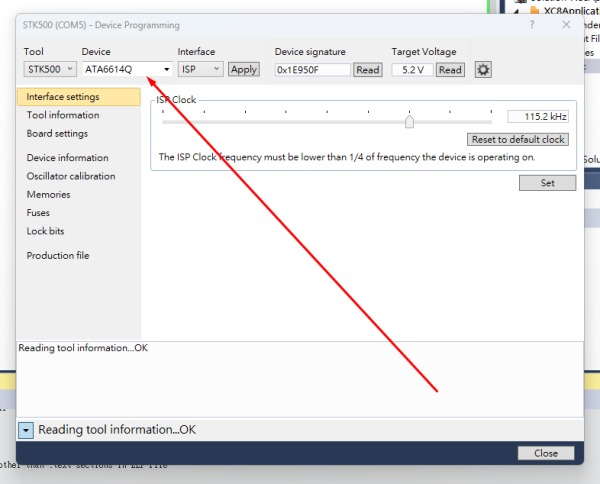The height and width of the screenshot is (484, 600).
Task: Expand the status log dropdown arrow
Action: (x=26, y=430)
